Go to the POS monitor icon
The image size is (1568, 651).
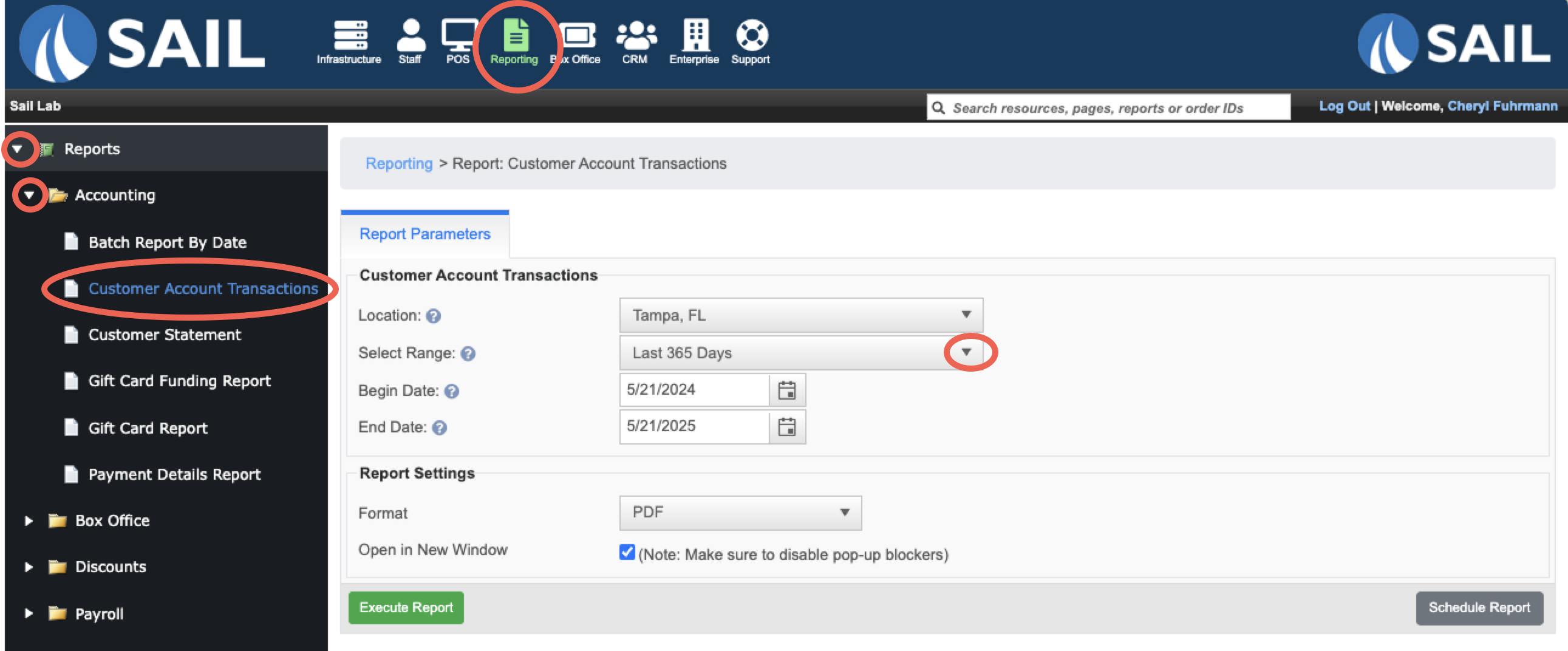[459, 35]
